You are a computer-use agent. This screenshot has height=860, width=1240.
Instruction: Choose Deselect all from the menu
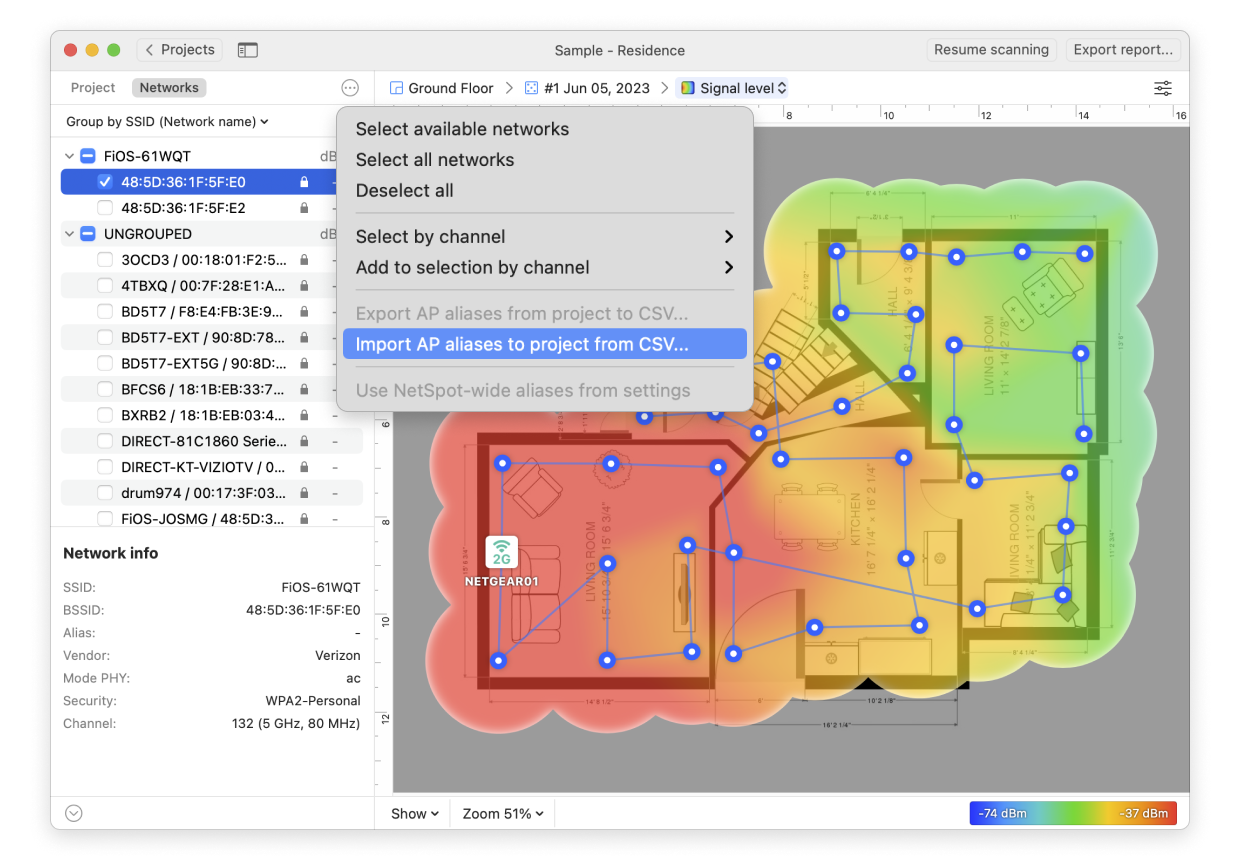[x=545, y=191]
